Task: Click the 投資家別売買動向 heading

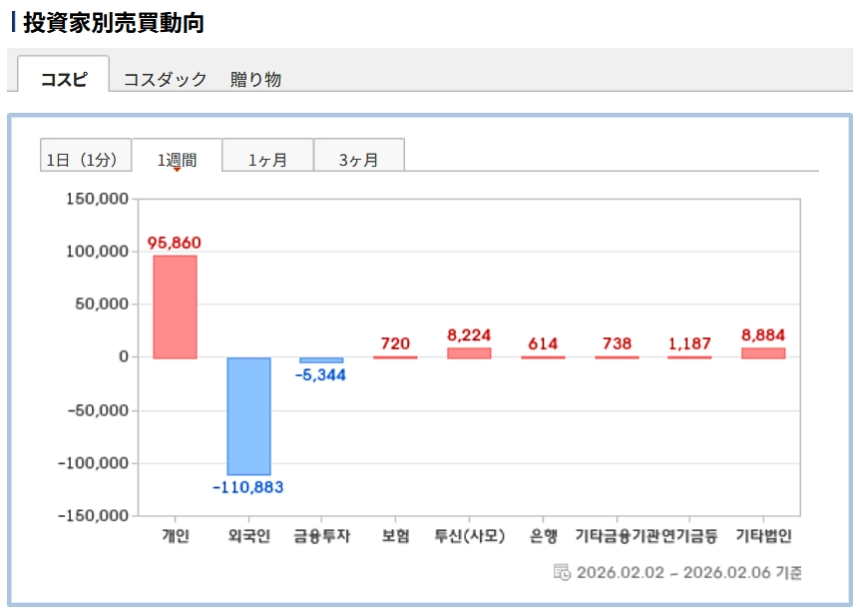Action: pyautogui.click(x=113, y=23)
